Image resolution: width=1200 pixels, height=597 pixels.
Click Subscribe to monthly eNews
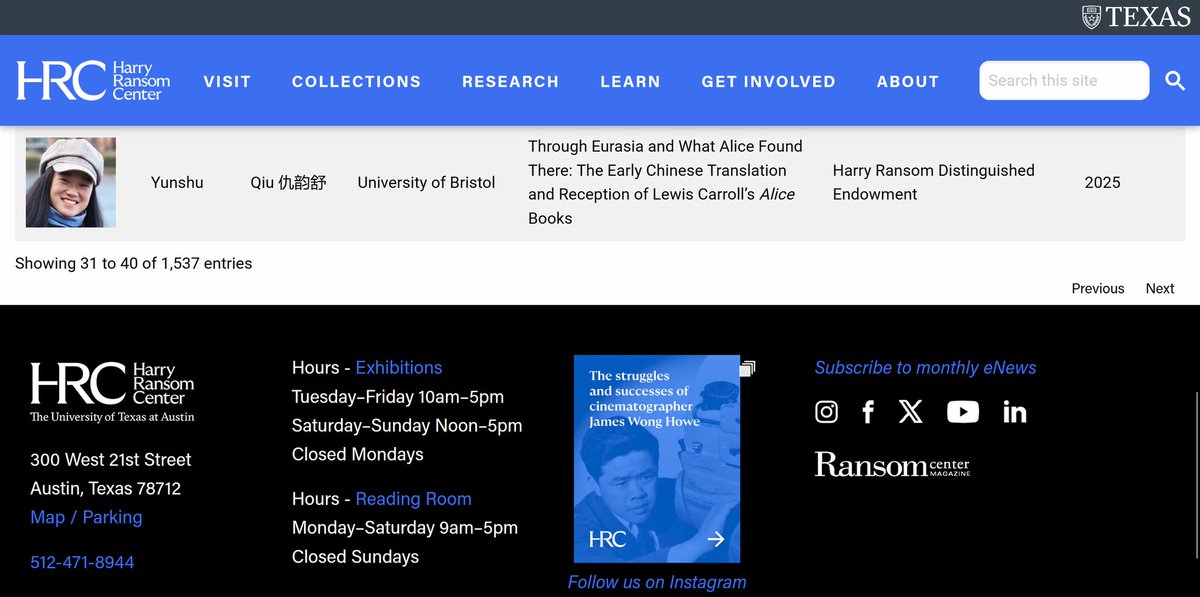point(925,368)
